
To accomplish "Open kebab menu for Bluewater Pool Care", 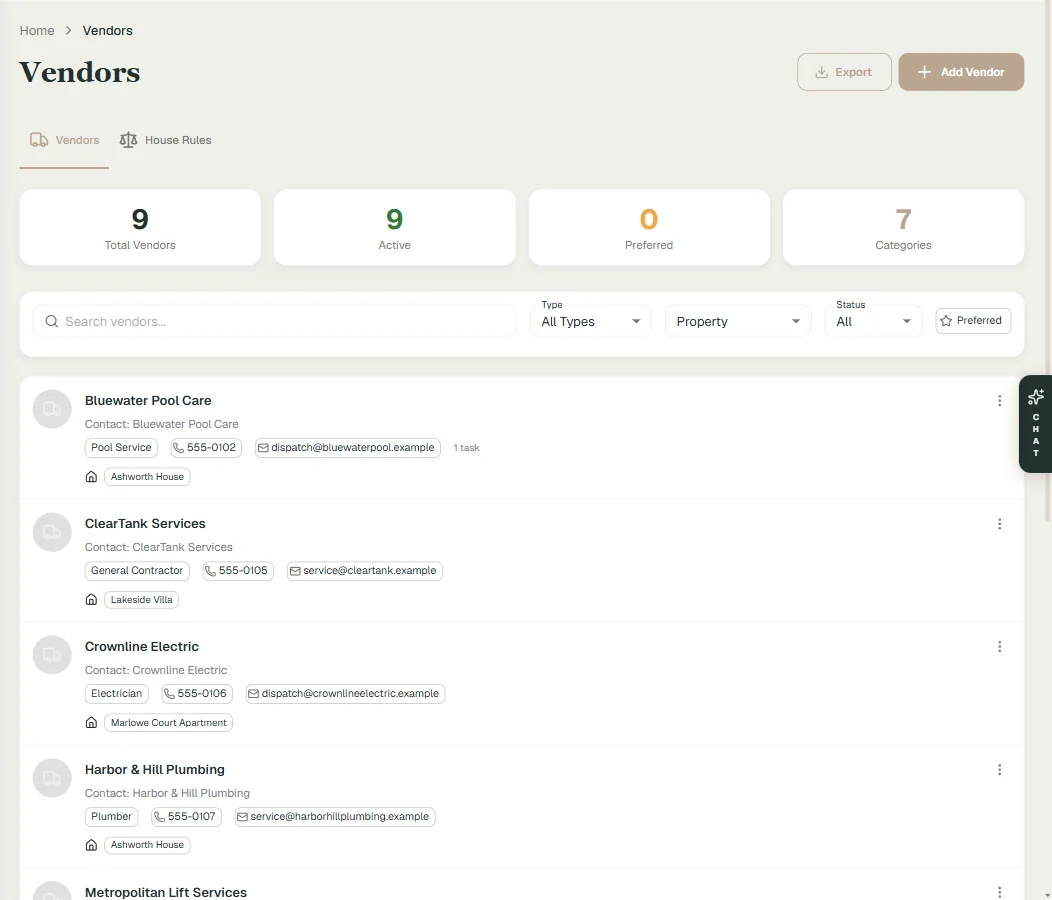I will (999, 401).
